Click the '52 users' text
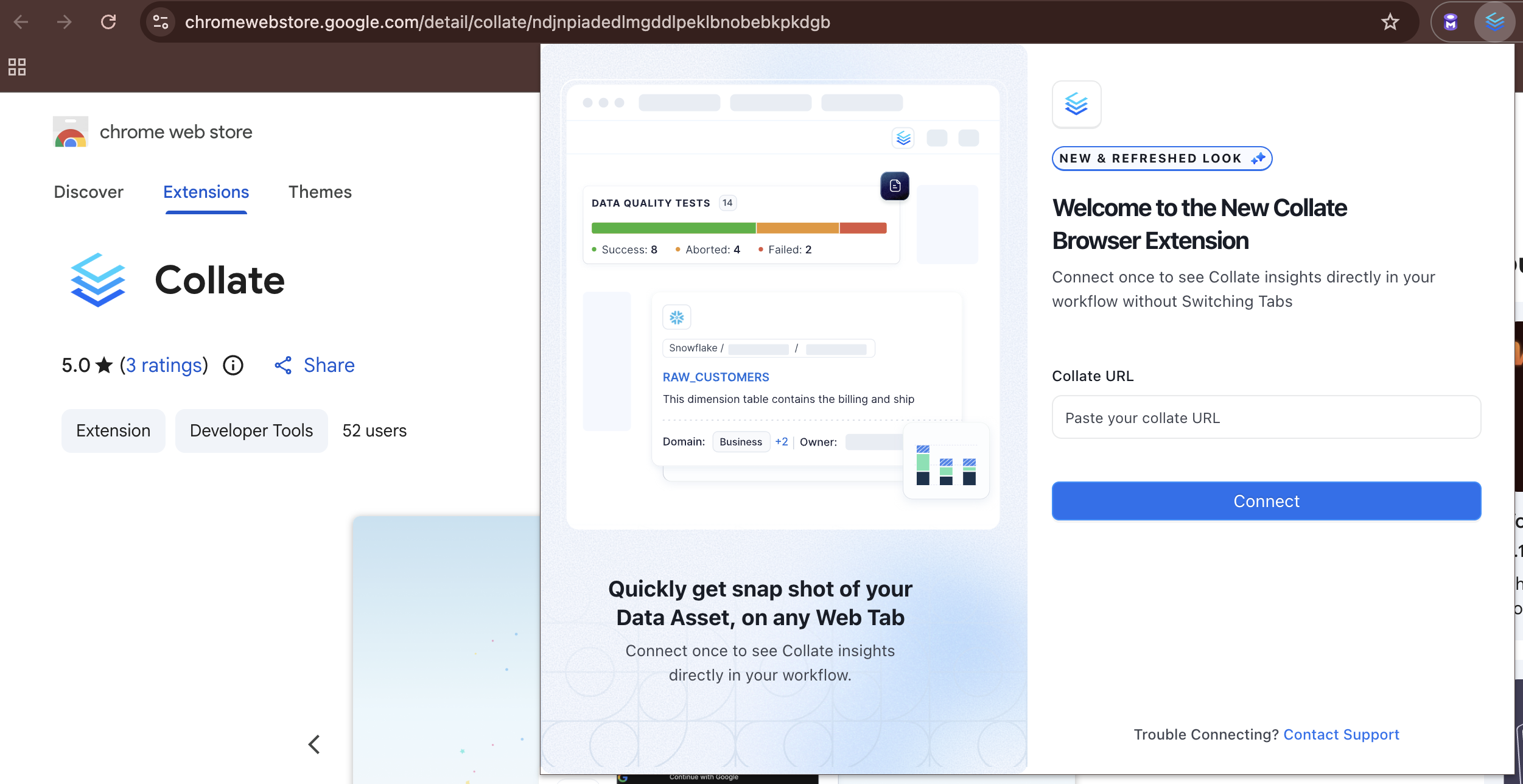Screen dimensions: 1523x784 tap(374, 431)
